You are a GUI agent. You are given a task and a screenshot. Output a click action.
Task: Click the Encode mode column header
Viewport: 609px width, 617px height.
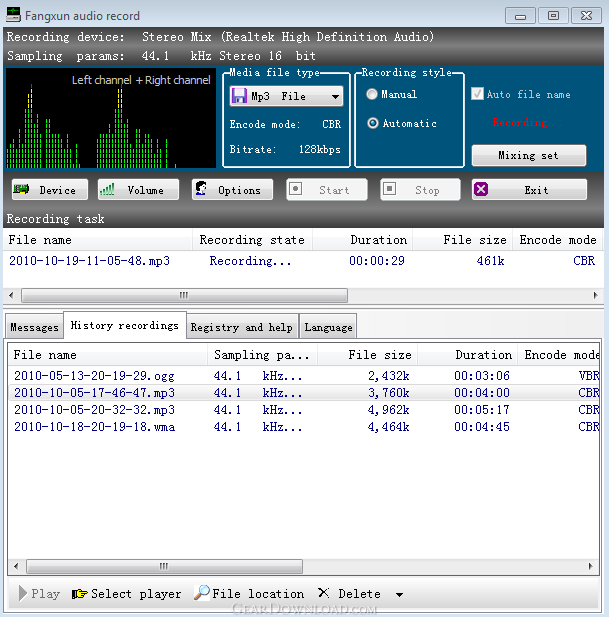click(557, 240)
